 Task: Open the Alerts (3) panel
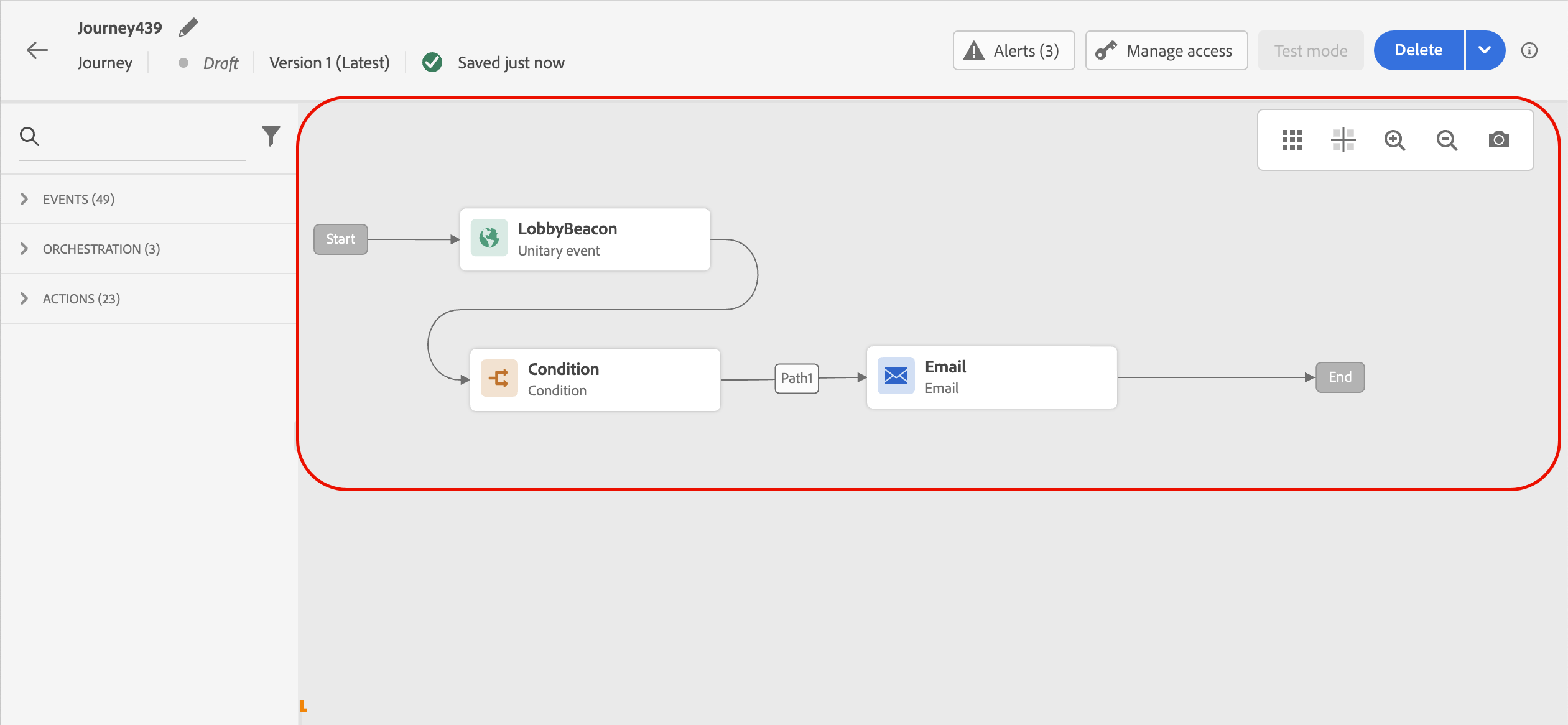pyautogui.click(x=1013, y=50)
